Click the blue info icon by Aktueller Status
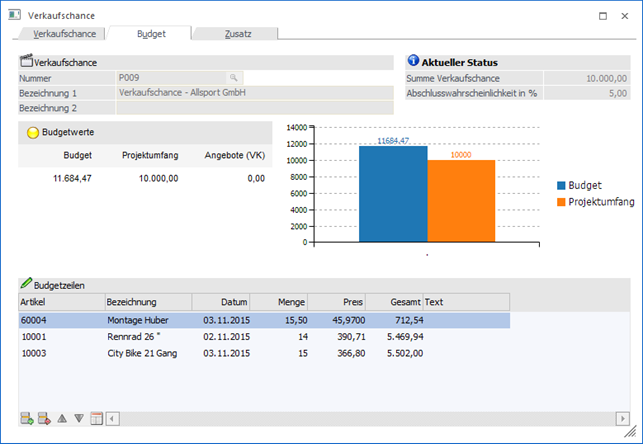Screen dimensions: 643x444 click(414, 62)
